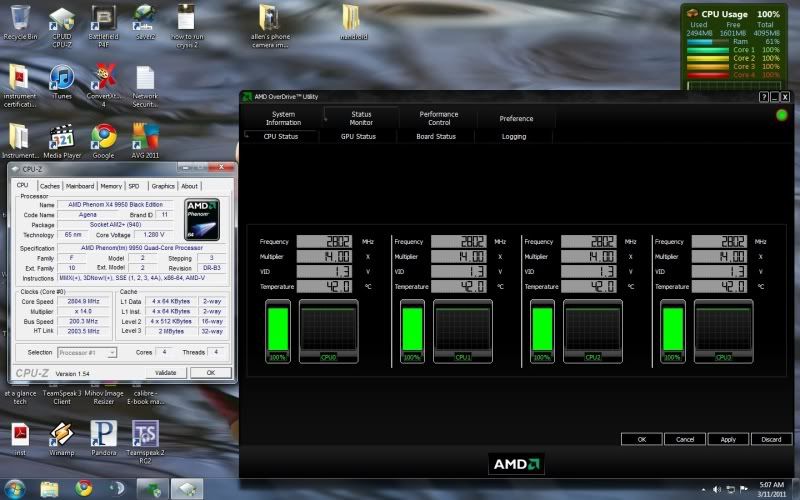Click the Core 1 usage bar in gadget
The image size is (800, 500).
click(708, 50)
